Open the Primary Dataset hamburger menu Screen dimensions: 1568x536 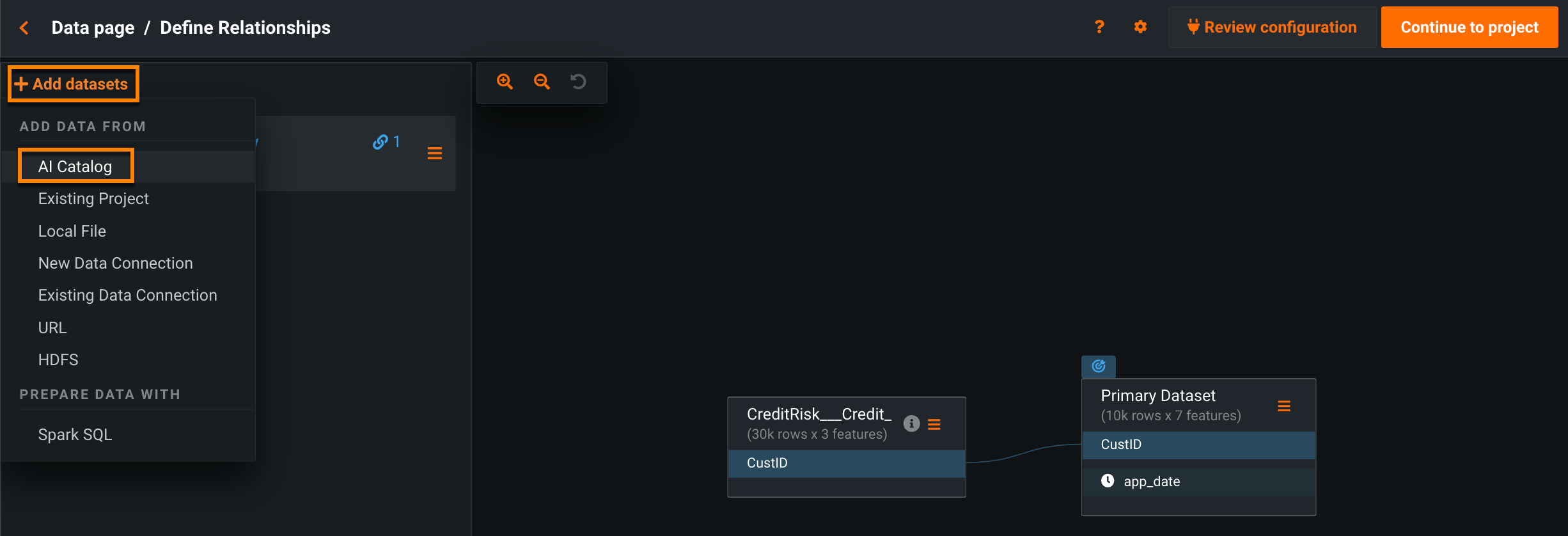pyautogui.click(x=1283, y=406)
